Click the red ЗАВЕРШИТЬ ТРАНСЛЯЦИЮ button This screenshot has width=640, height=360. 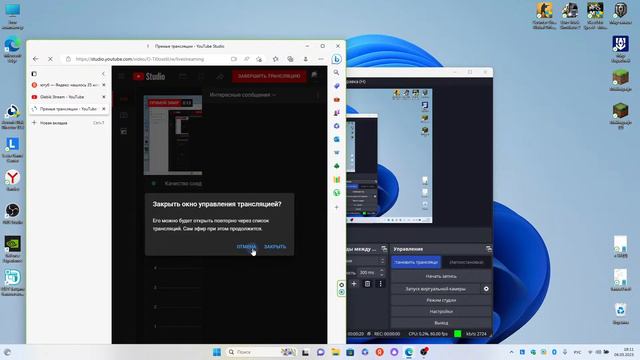tap(269, 76)
